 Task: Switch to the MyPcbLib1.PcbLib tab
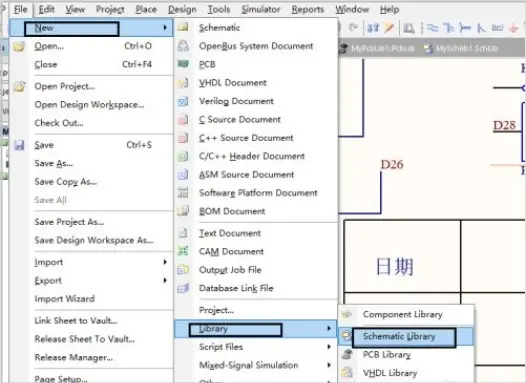(x=377, y=49)
